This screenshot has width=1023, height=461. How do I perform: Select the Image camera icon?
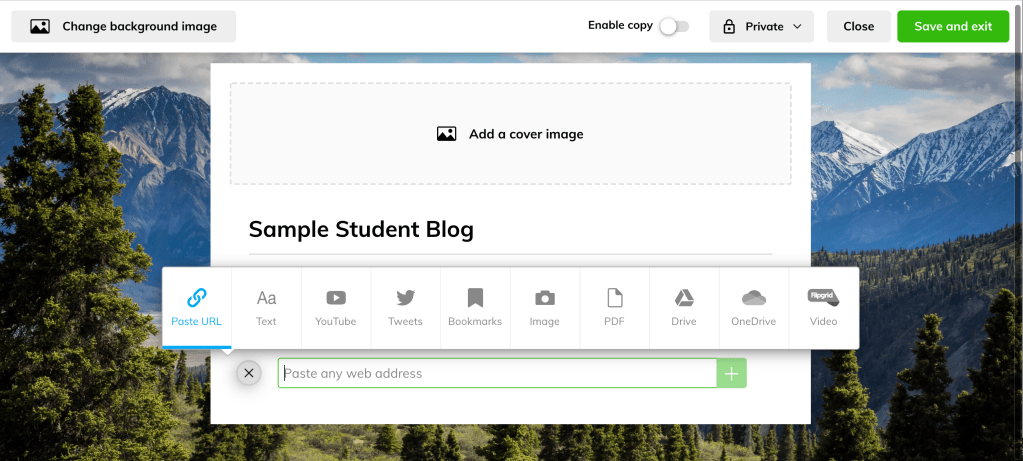click(545, 298)
